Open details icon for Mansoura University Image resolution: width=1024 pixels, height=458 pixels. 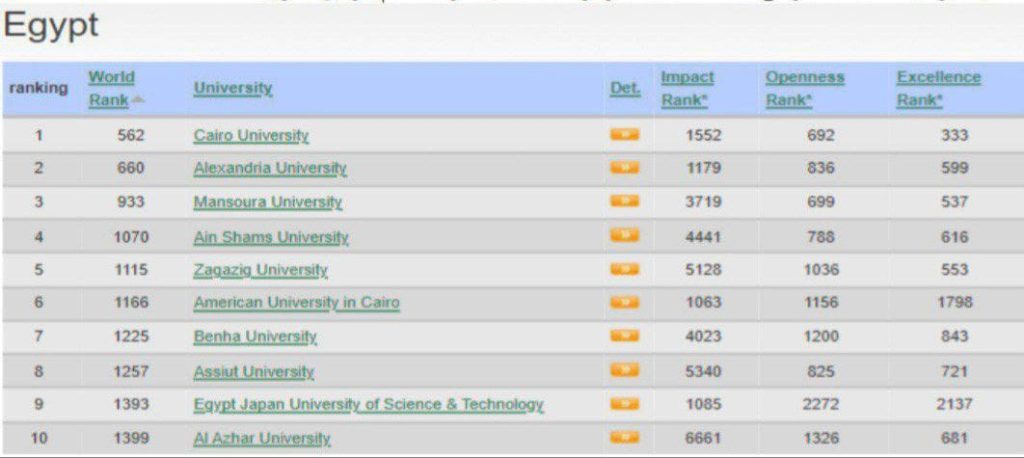tap(624, 201)
